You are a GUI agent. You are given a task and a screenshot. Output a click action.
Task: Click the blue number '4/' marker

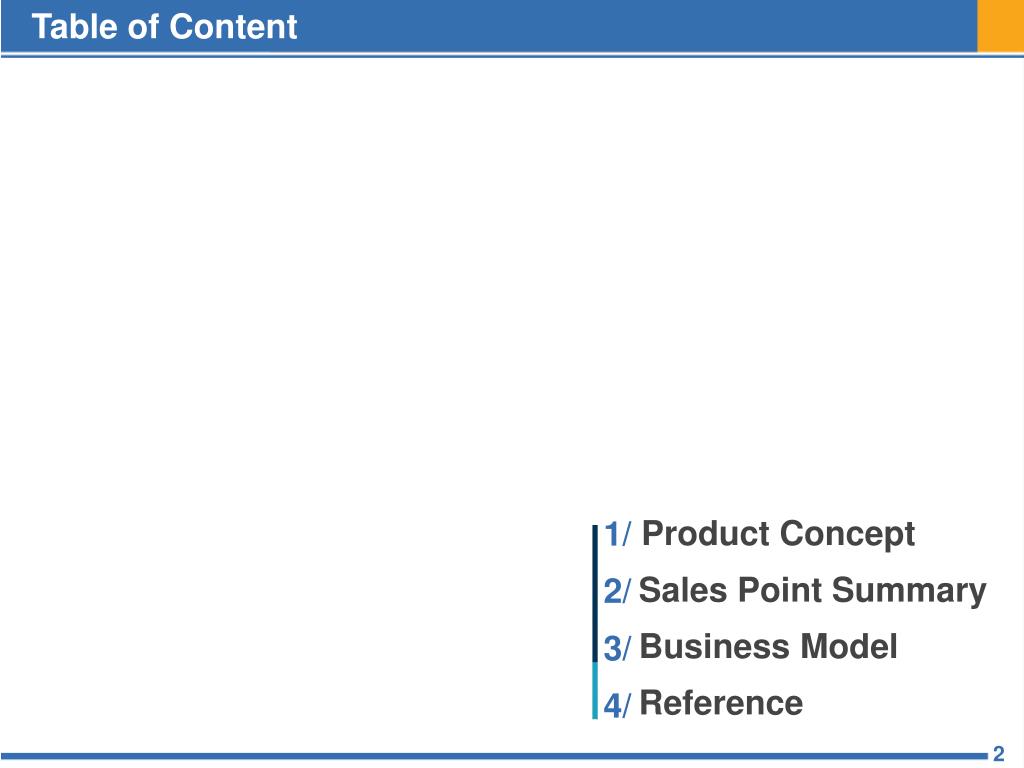pos(617,705)
